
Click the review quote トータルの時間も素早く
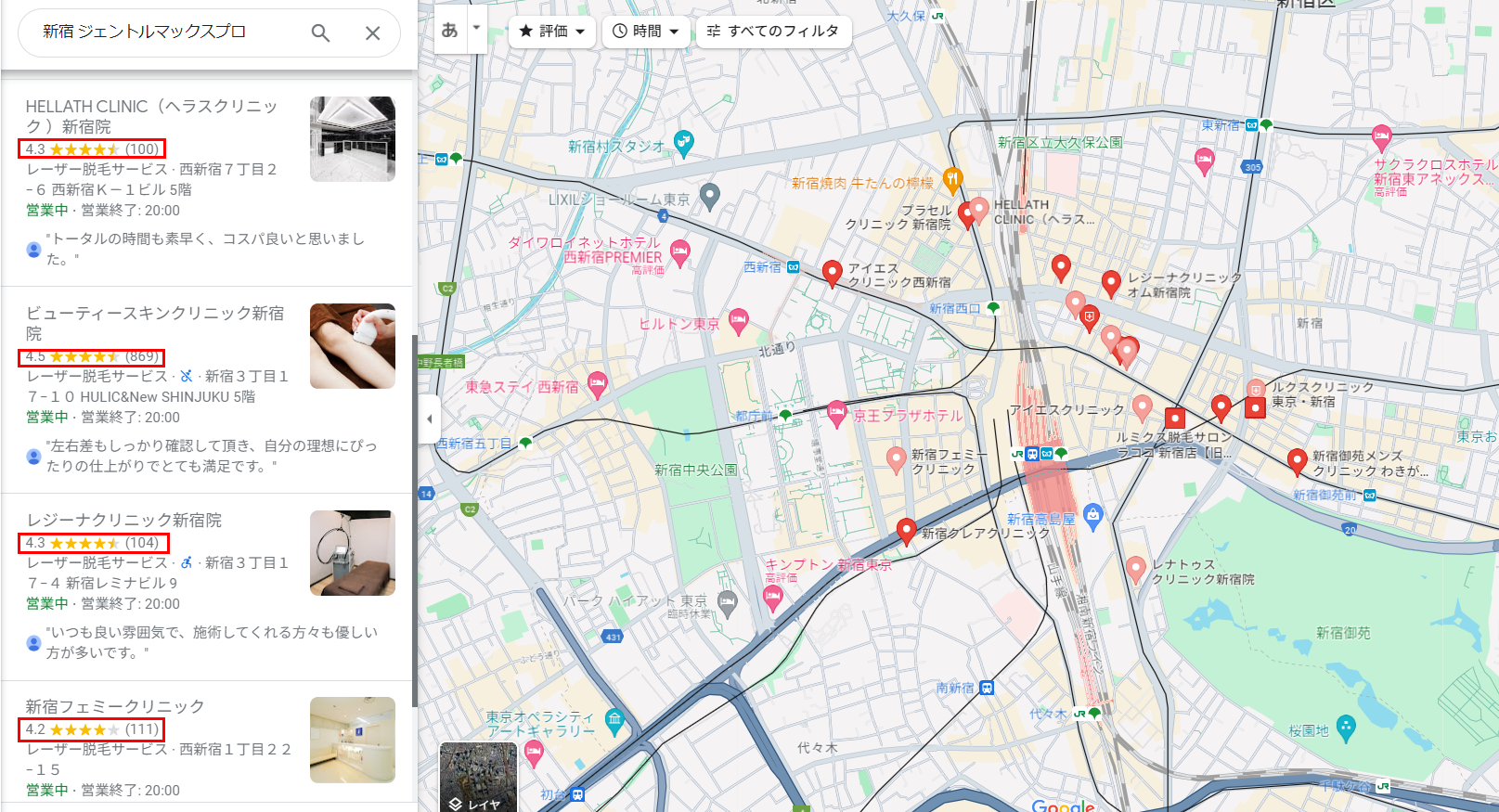[205, 249]
